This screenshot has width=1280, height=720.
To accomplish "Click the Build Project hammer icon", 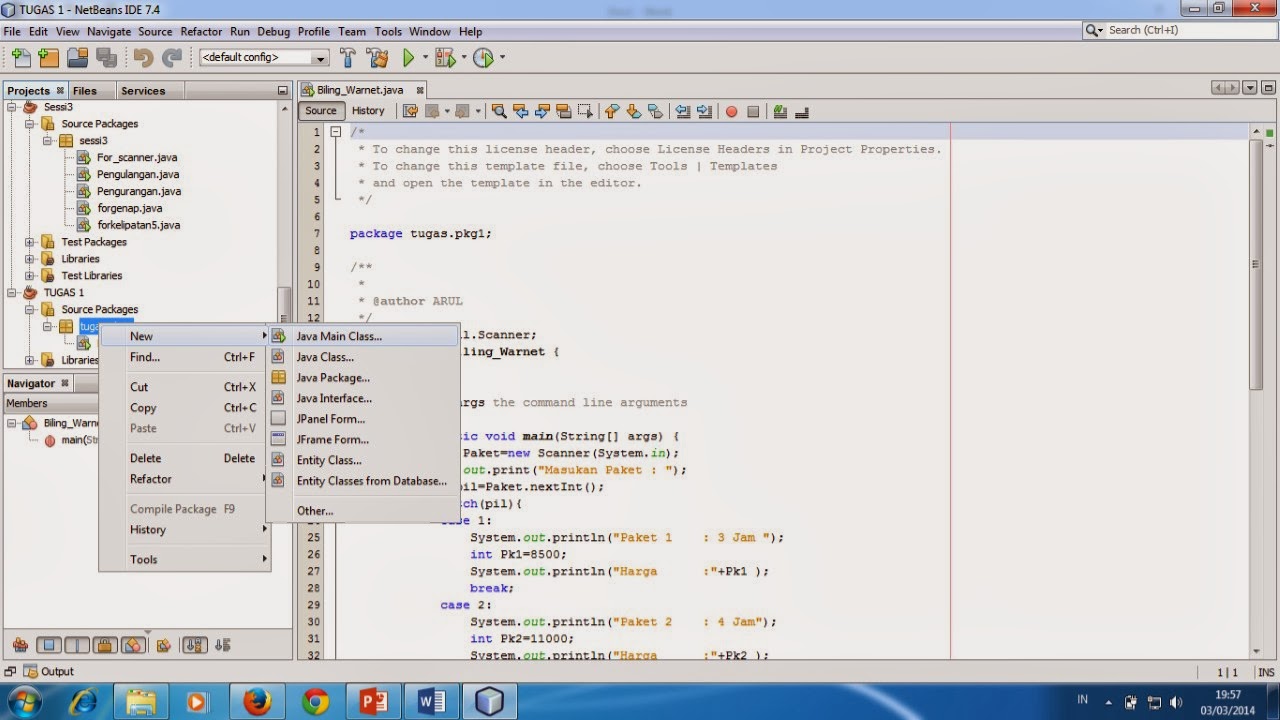I will point(348,58).
